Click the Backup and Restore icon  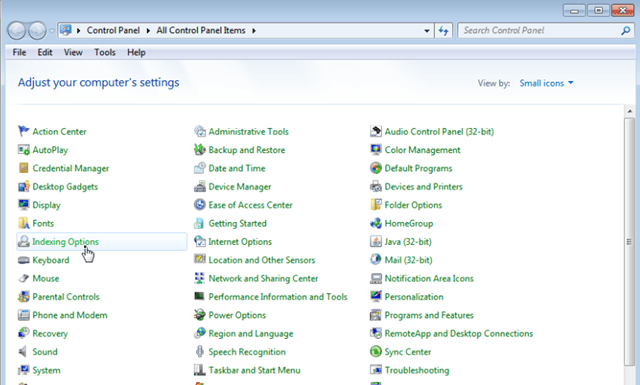[200, 149]
